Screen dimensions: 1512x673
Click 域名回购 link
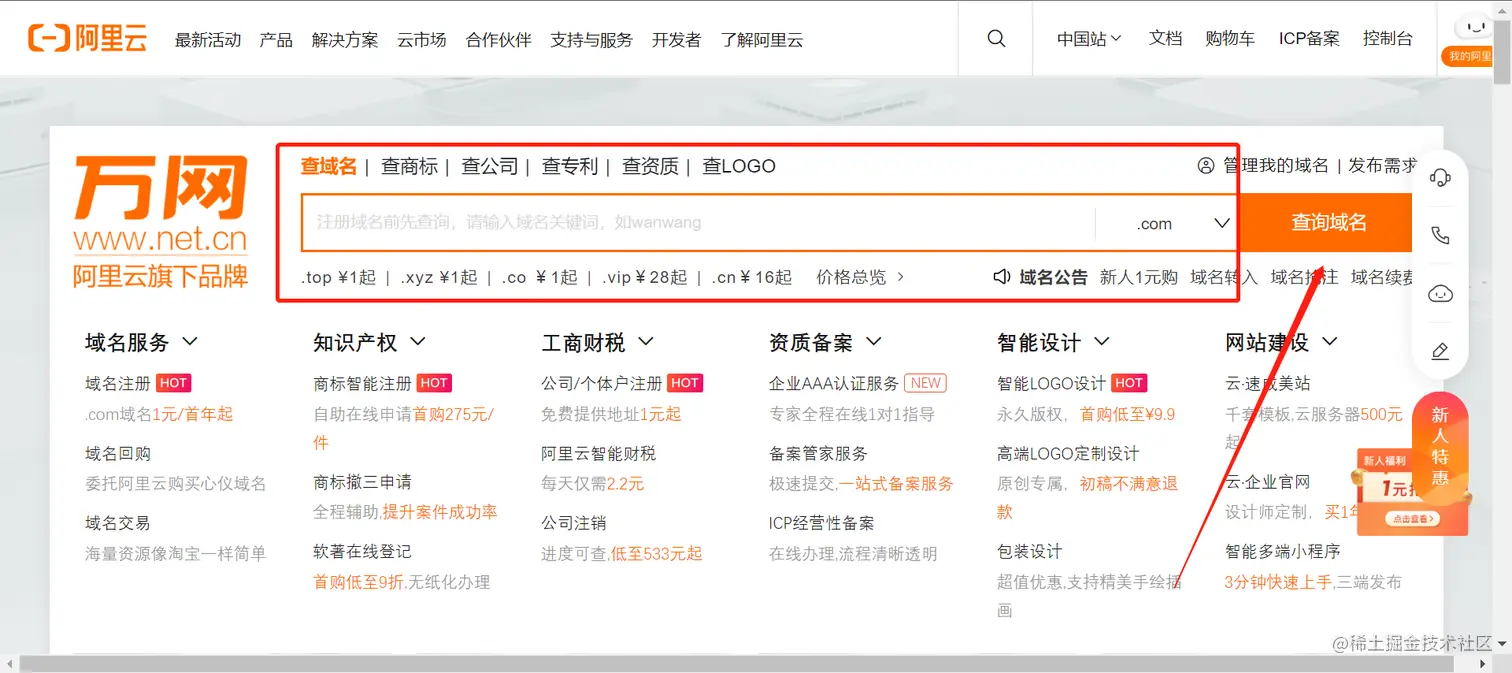point(118,453)
